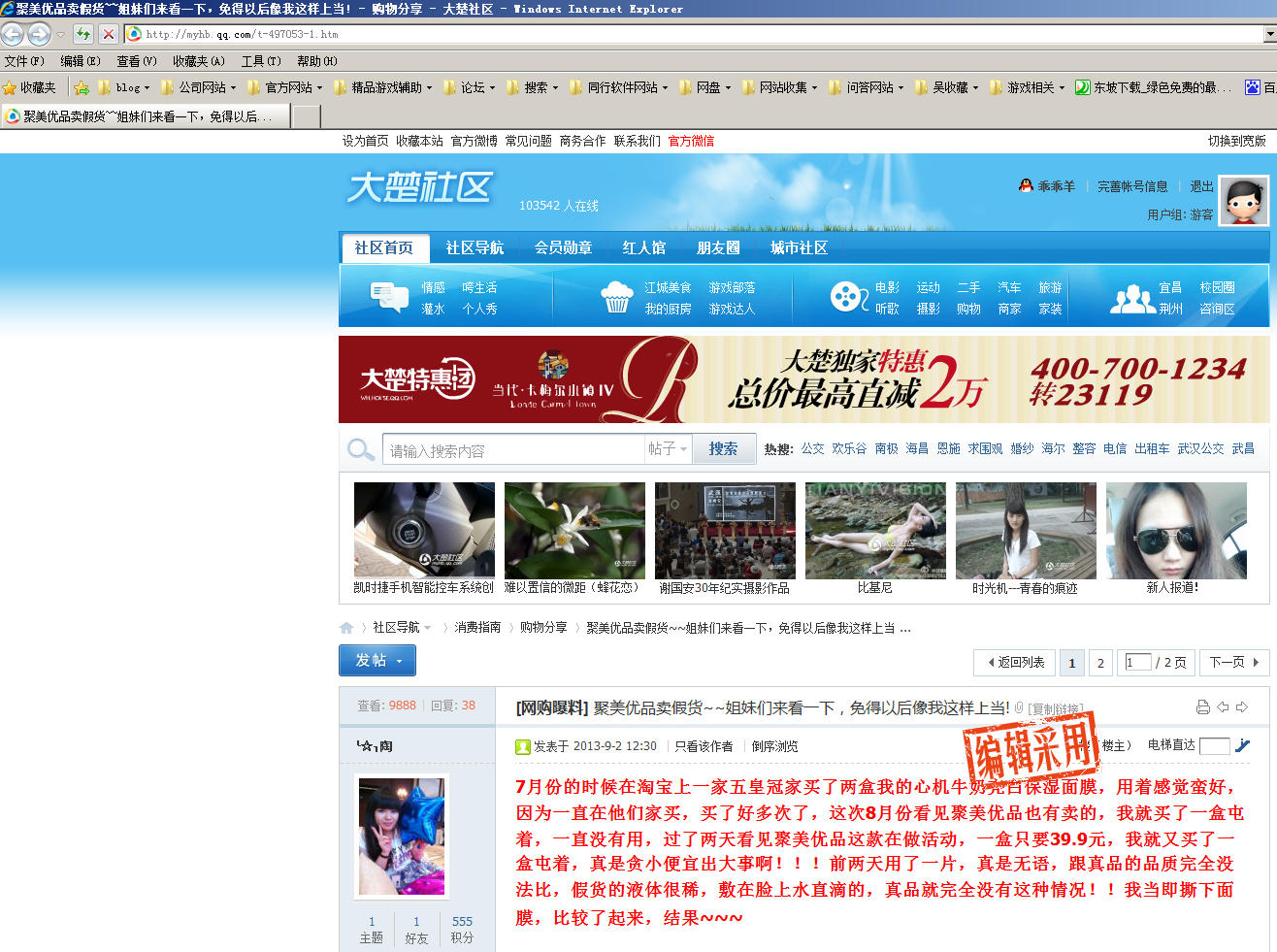Image resolution: width=1277 pixels, height=952 pixels.
Task: Expand the 社区导航 breadcrumb dropdown
Action: pos(428,628)
